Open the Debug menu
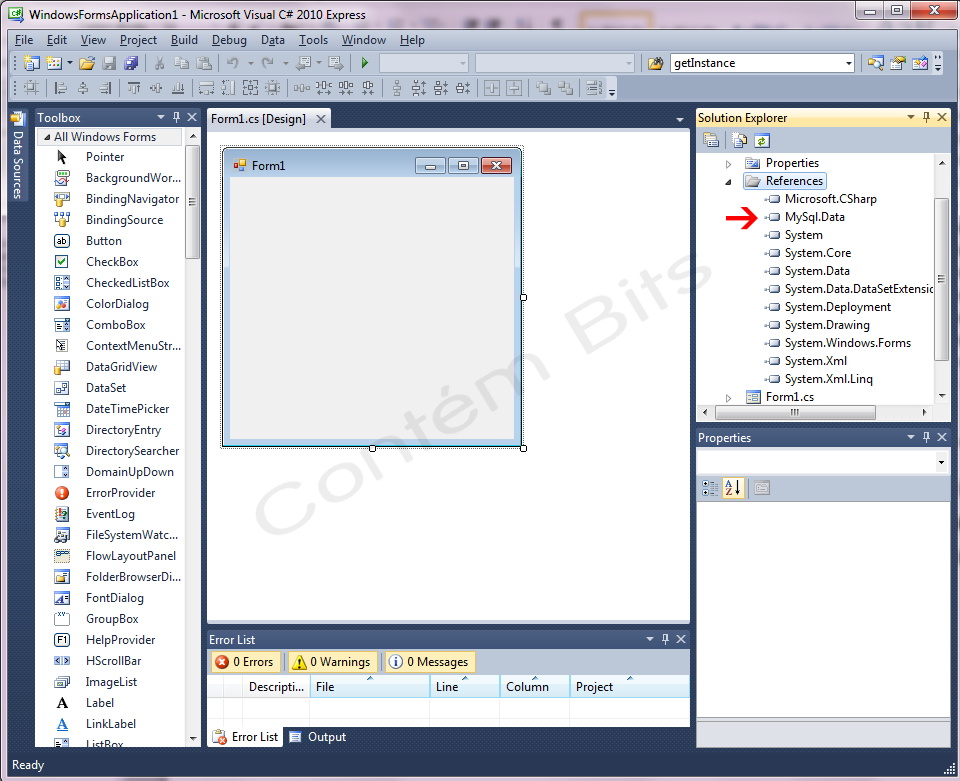960x781 pixels. (229, 40)
